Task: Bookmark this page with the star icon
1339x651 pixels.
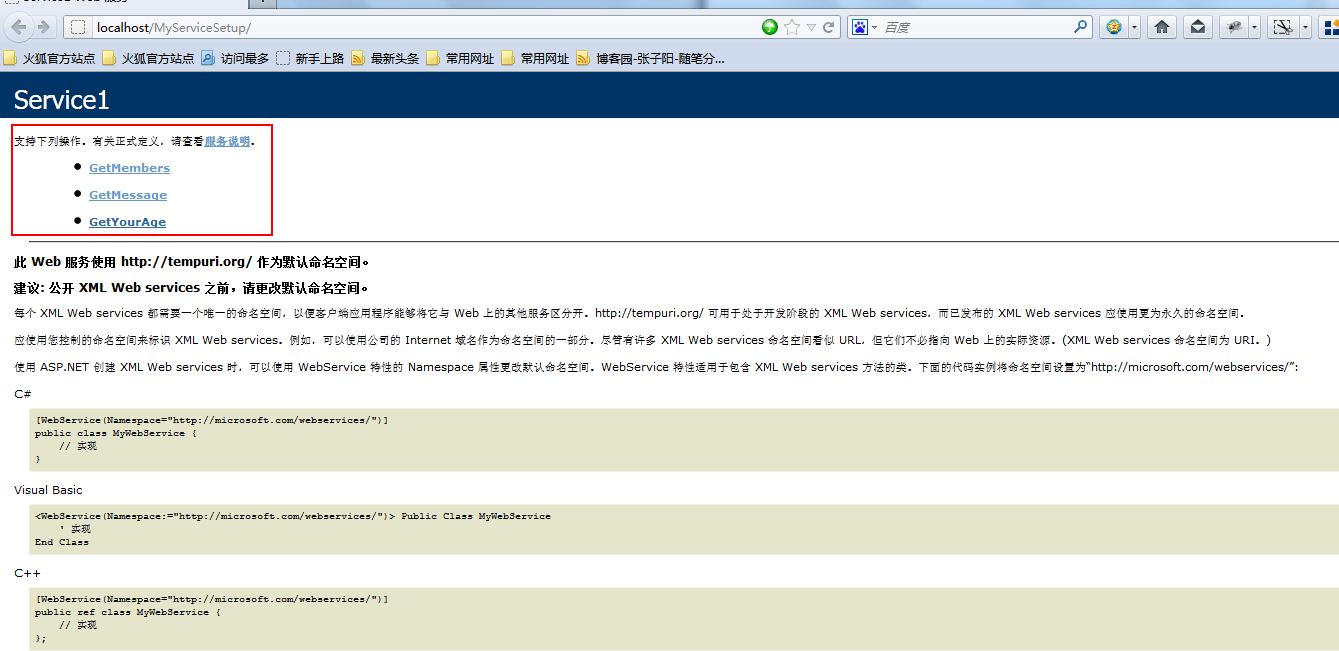Action: [792, 28]
